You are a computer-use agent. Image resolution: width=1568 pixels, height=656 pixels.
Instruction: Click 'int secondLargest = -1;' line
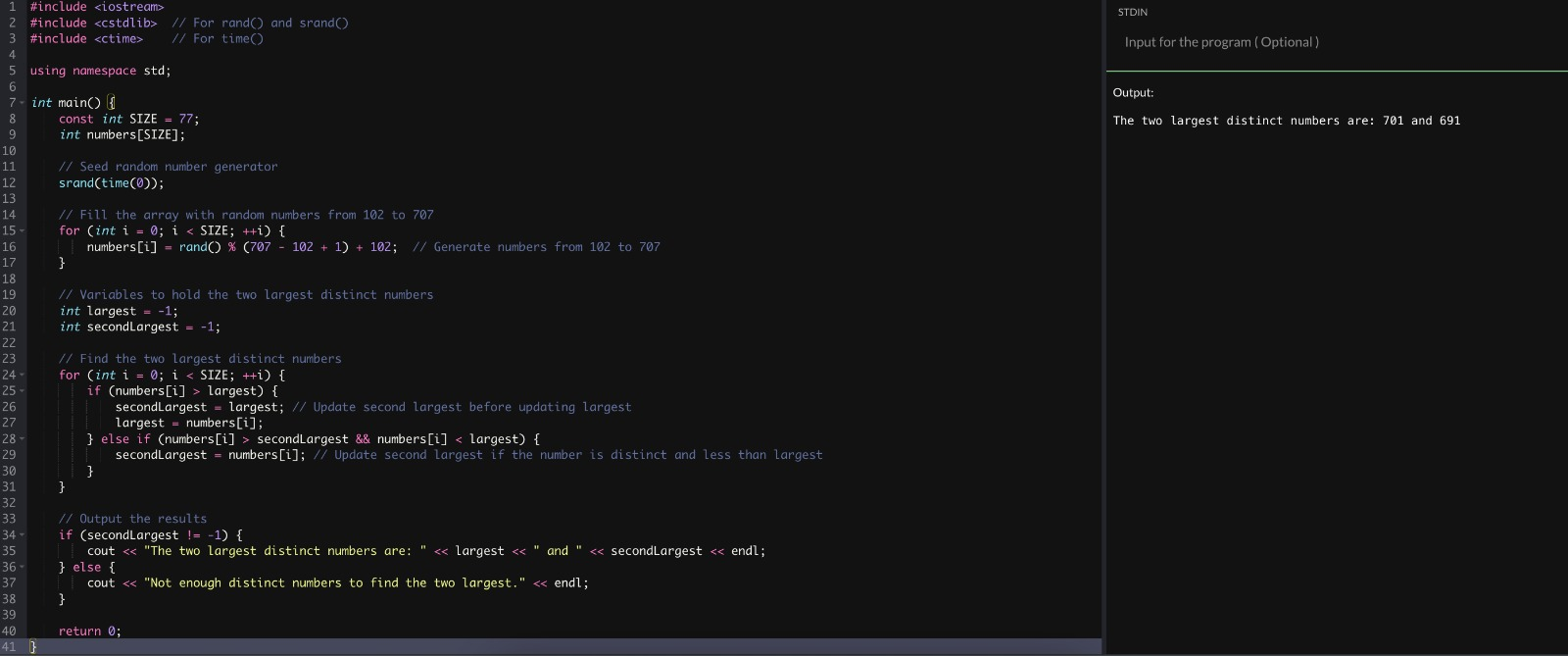click(140, 327)
